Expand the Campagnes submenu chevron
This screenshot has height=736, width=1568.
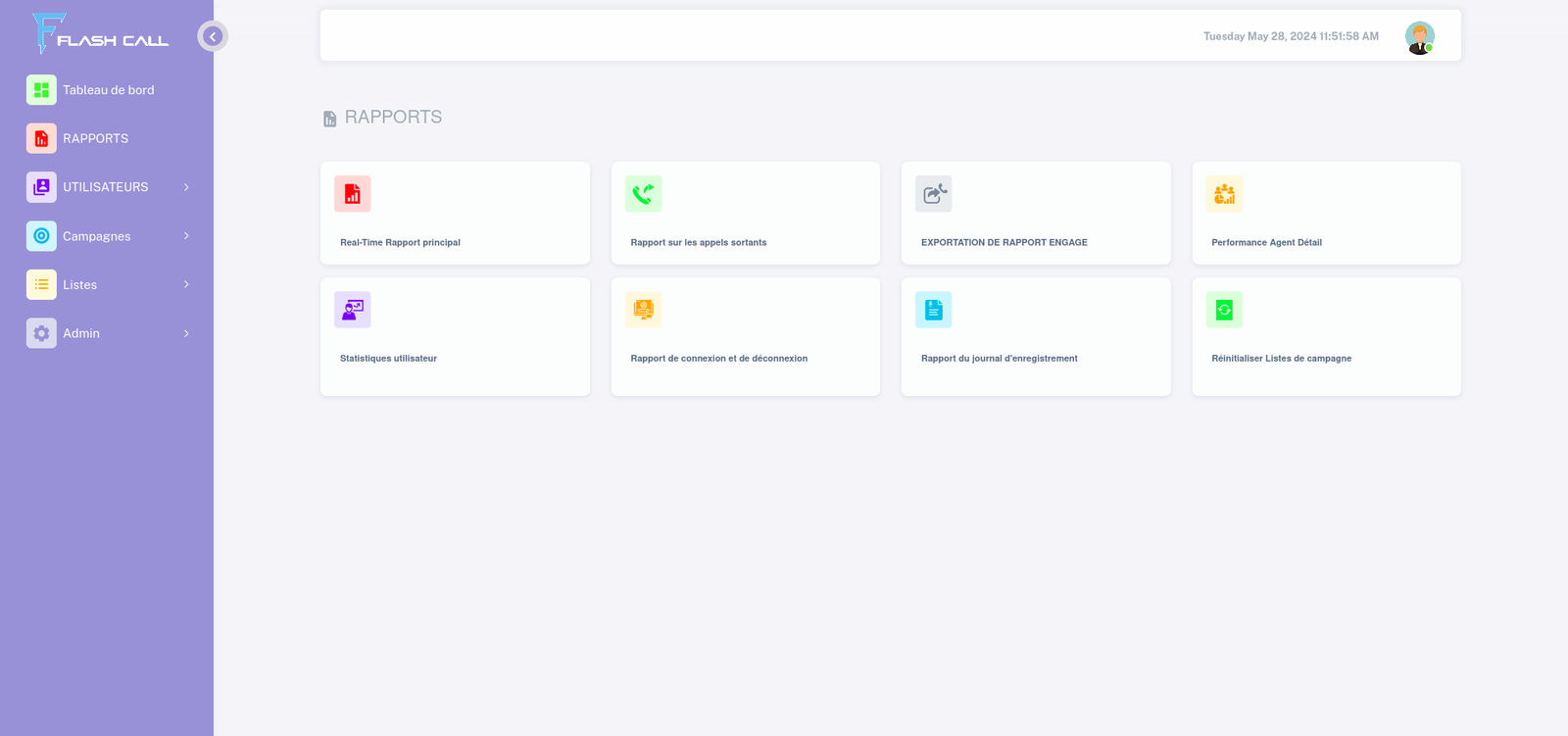coord(186,236)
